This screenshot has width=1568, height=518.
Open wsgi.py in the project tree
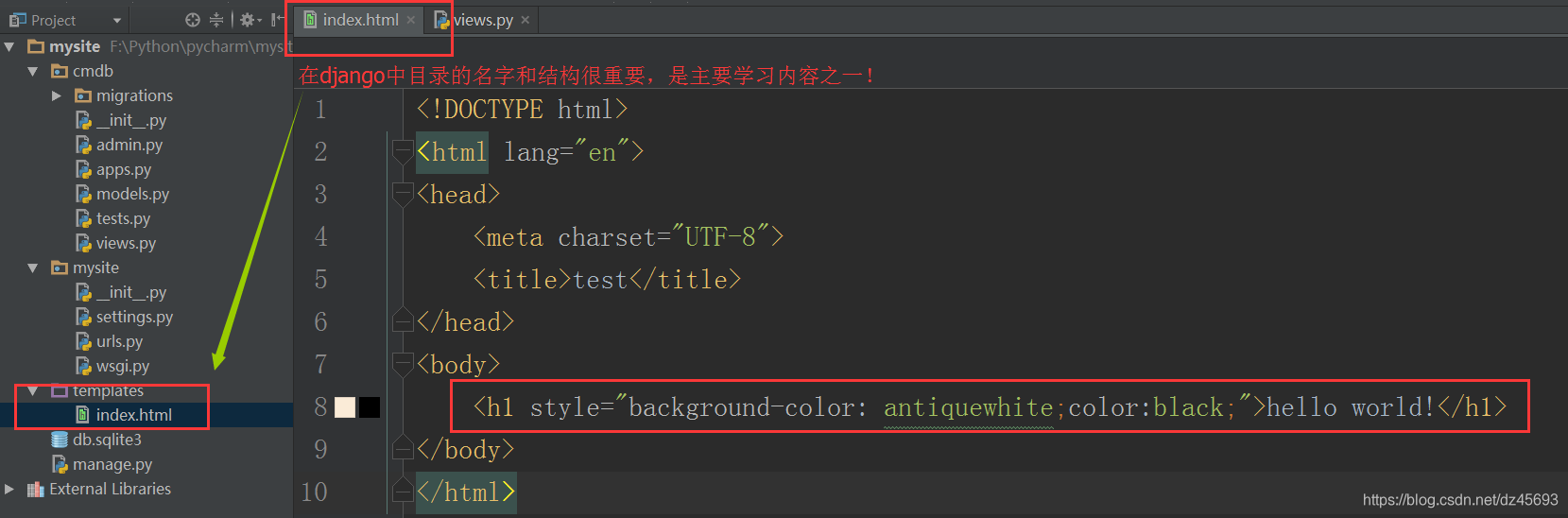[x=123, y=366]
